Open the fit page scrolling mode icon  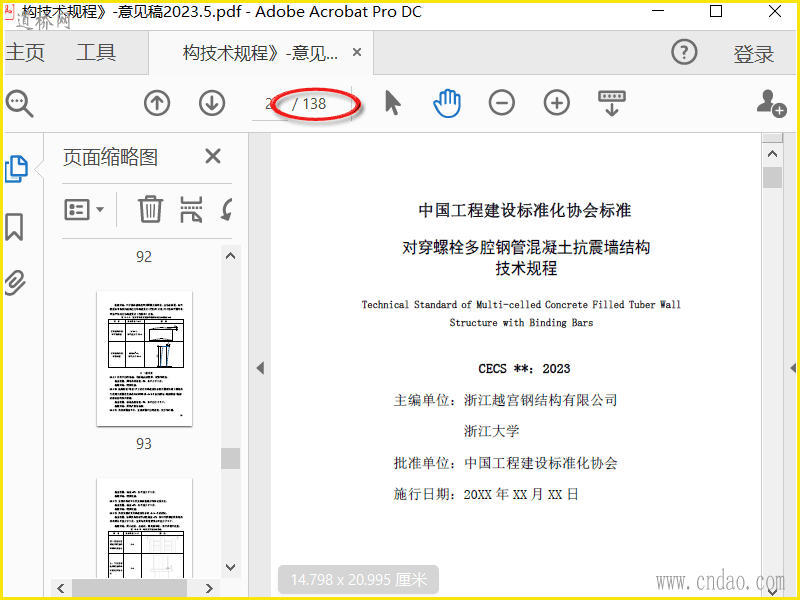(x=612, y=103)
